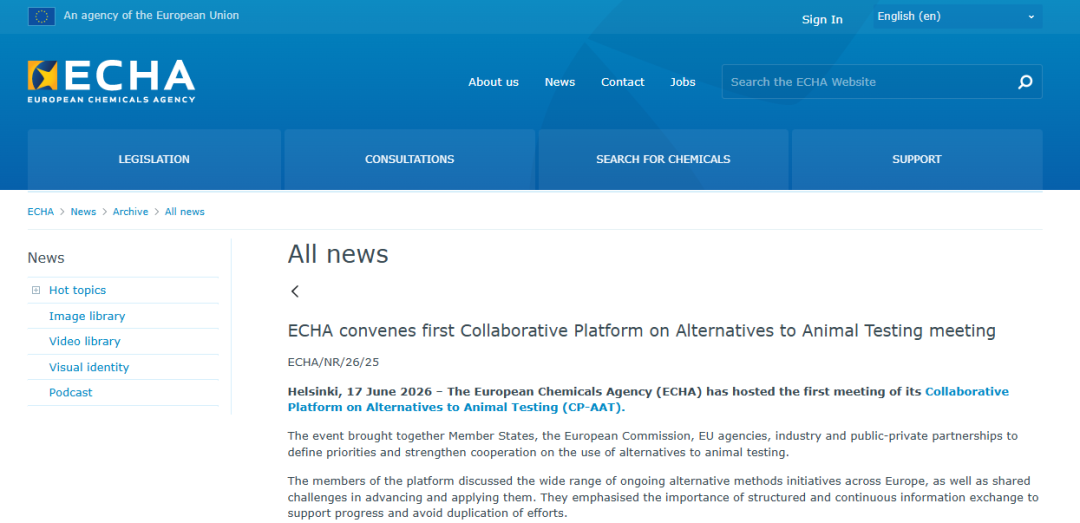Open Podcast in the sidebar

tap(70, 393)
